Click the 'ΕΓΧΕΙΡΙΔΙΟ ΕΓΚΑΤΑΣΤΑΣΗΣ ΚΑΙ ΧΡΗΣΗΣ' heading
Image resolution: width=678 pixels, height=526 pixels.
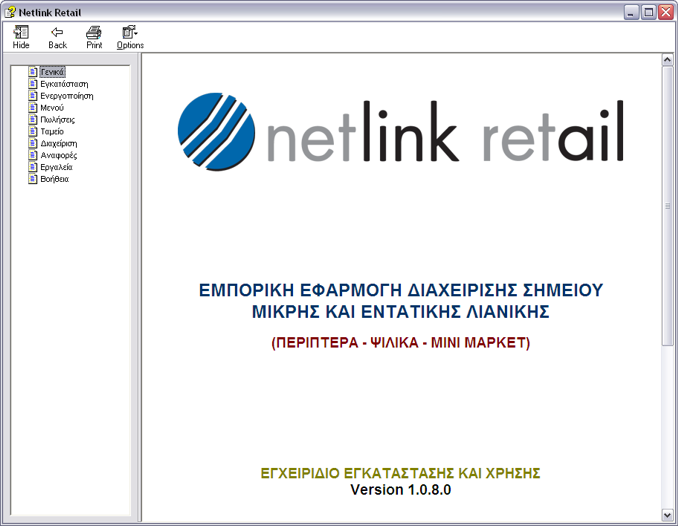pos(401,473)
